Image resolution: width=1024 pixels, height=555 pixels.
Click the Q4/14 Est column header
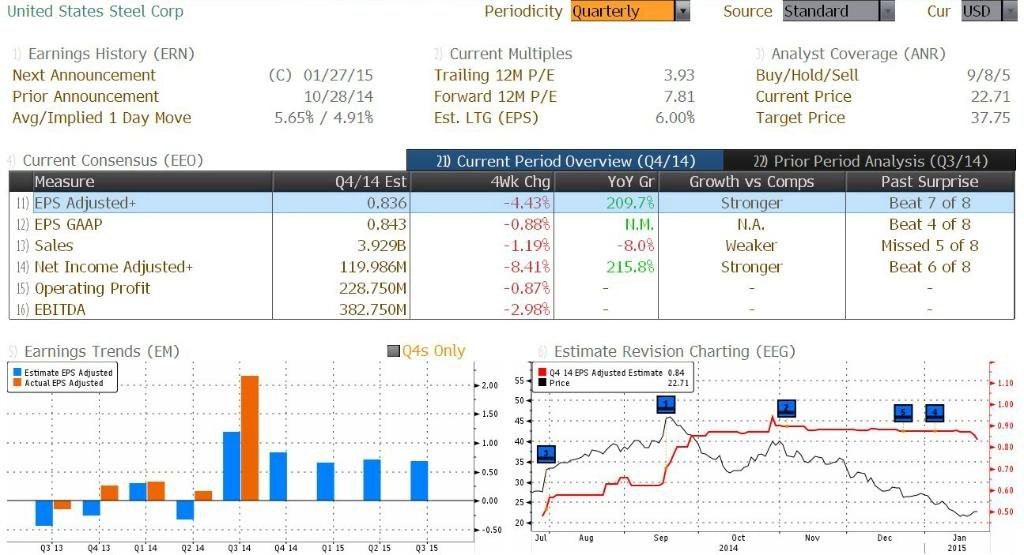[341, 182]
